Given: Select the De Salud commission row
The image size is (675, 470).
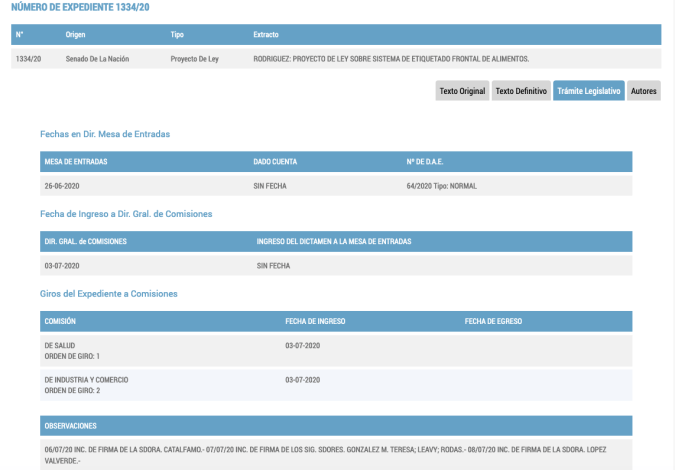Looking at the screenshot, I should coord(73,350).
